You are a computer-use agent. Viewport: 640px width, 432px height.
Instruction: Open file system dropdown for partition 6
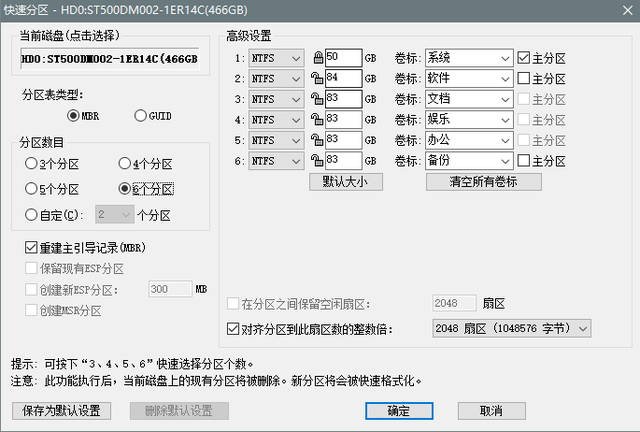(x=276, y=161)
